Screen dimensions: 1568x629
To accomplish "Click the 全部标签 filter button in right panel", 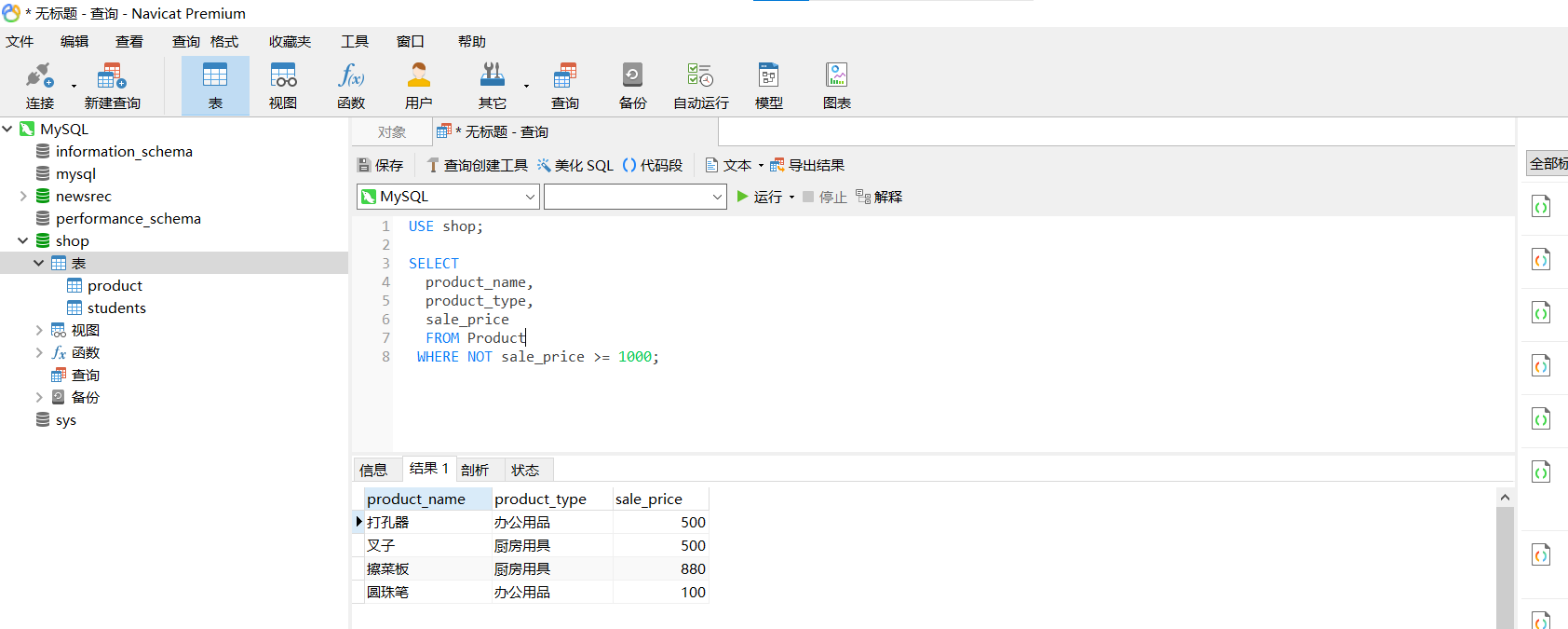I will pyautogui.click(x=1548, y=163).
